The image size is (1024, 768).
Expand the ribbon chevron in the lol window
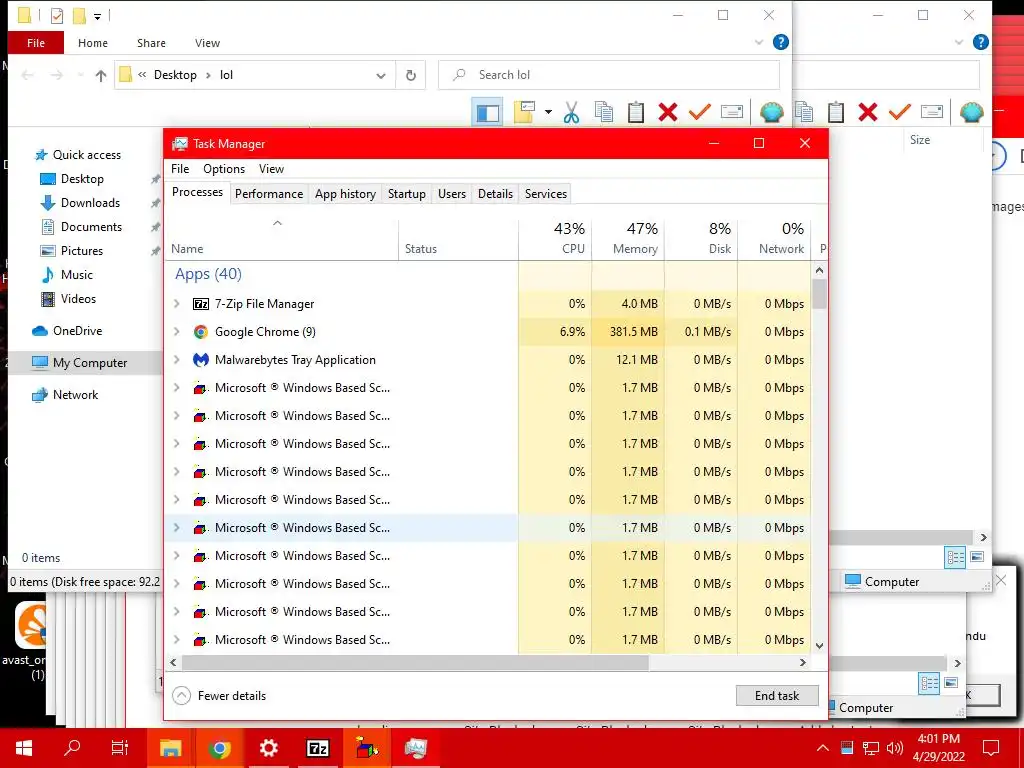(x=759, y=42)
